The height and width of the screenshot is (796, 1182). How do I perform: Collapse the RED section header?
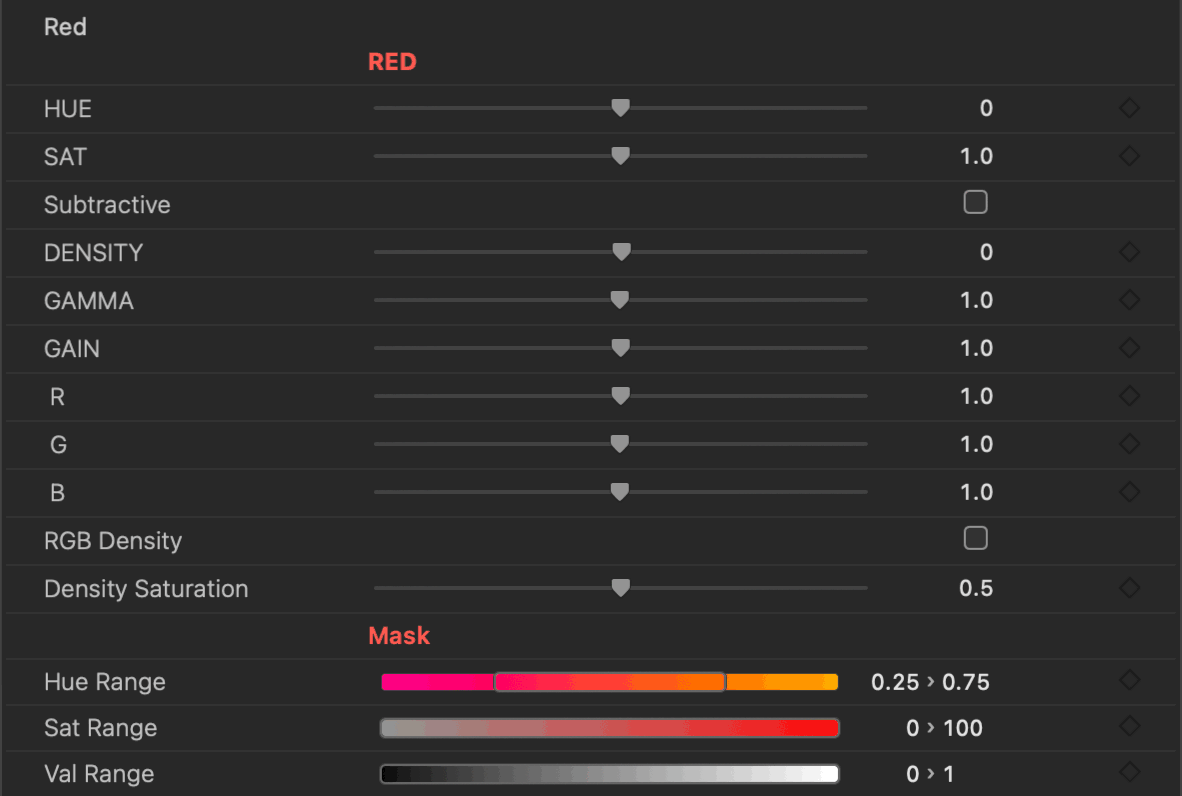click(392, 61)
